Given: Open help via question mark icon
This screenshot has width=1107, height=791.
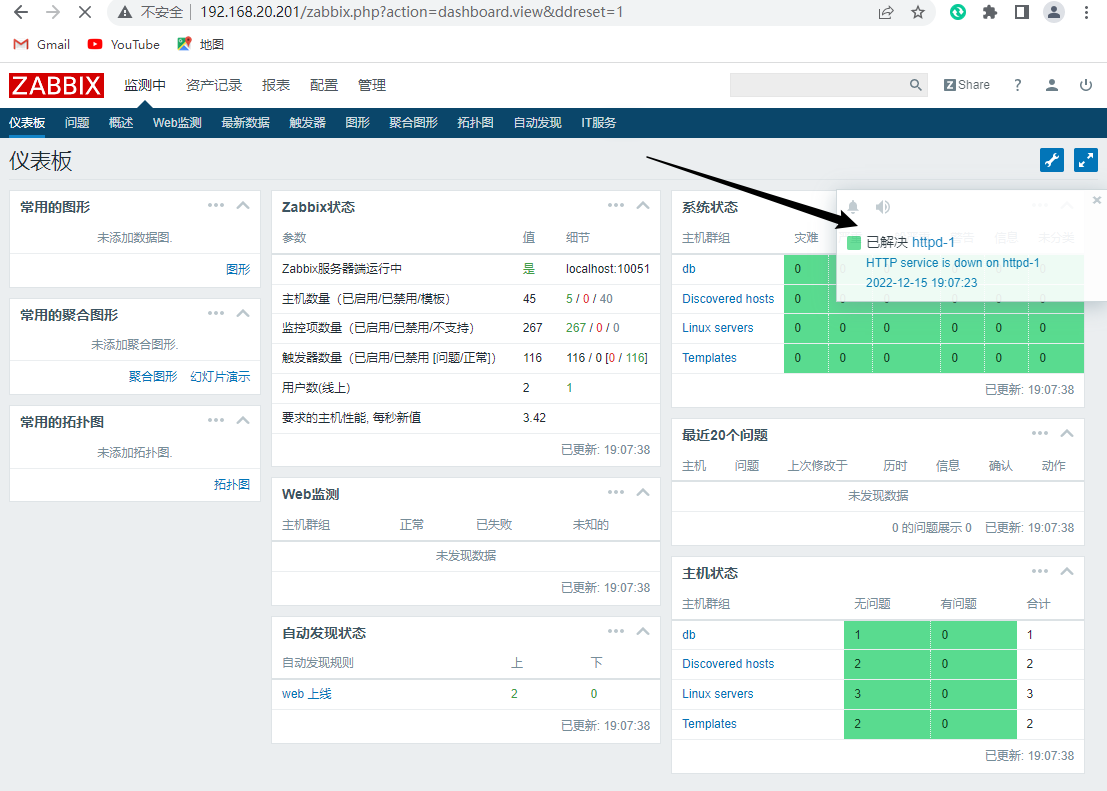Looking at the screenshot, I should tap(1018, 85).
